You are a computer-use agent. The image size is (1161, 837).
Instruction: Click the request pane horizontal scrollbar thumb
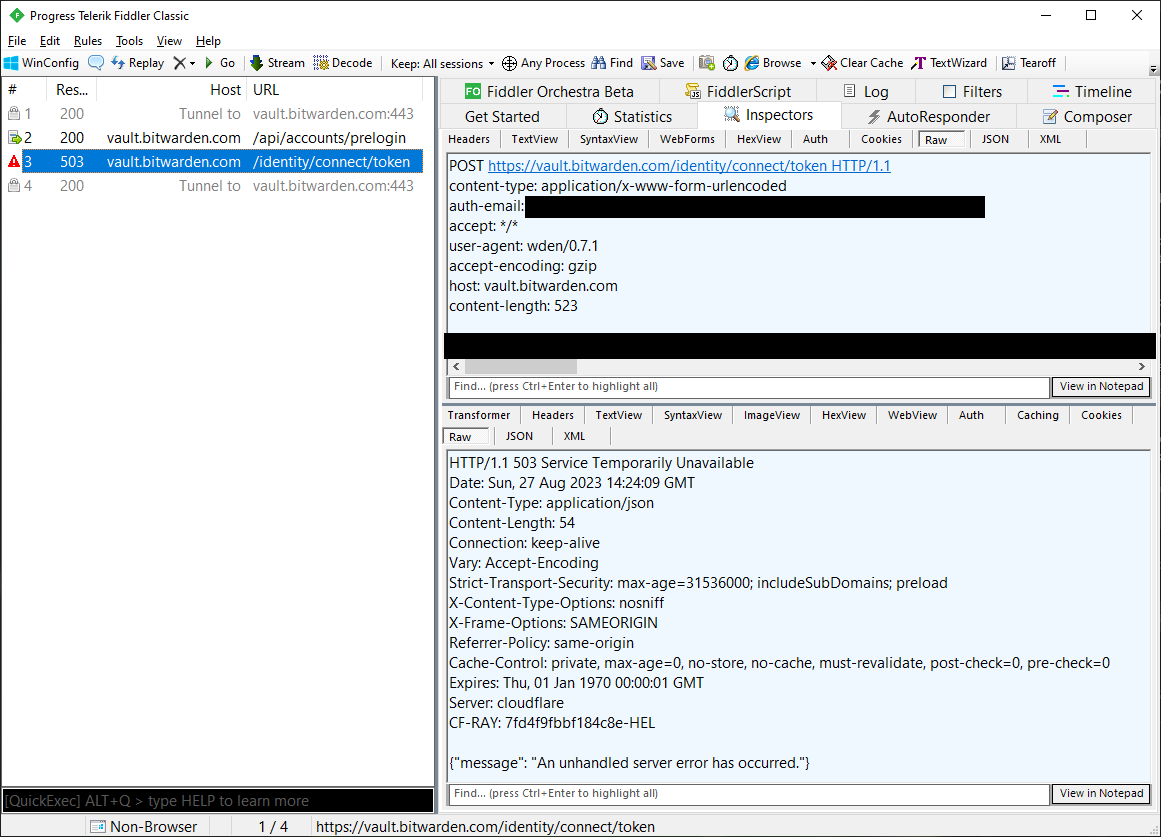point(521,367)
